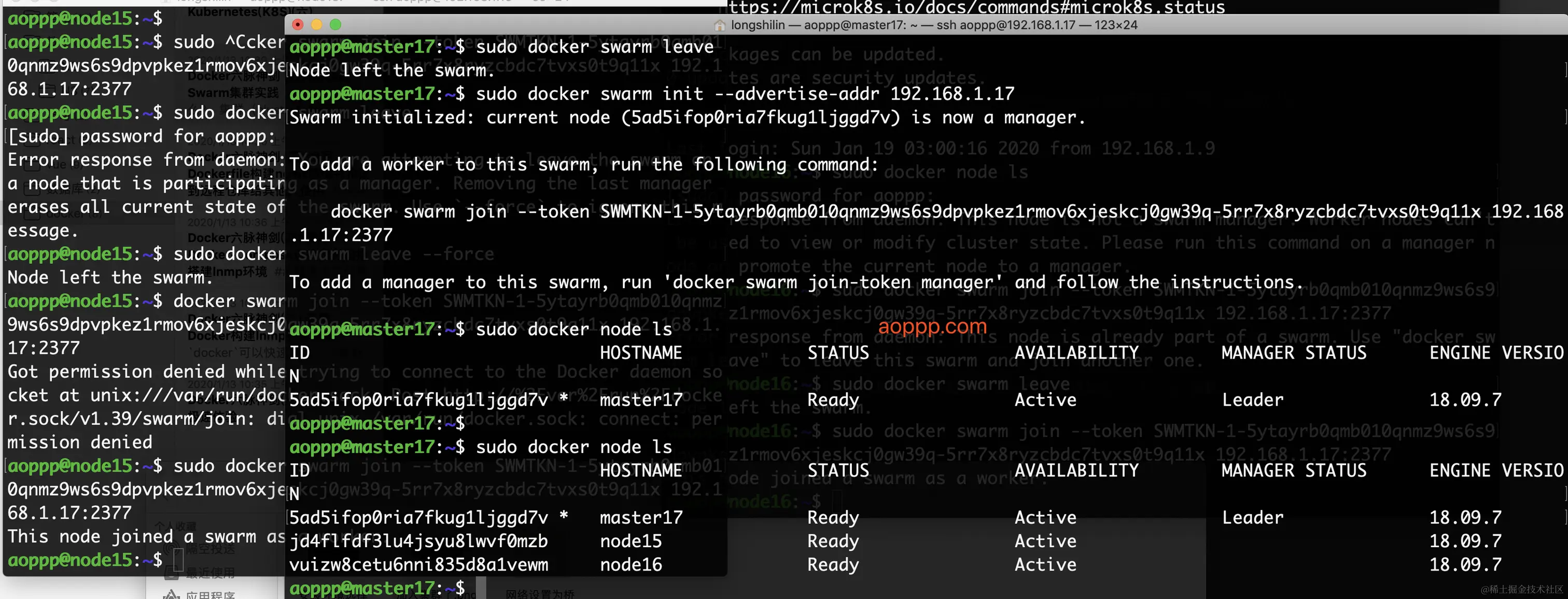Screen dimensions: 1568x599
Task: Click the 'Swarm initialized' output line
Action: (x=687, y=118)
